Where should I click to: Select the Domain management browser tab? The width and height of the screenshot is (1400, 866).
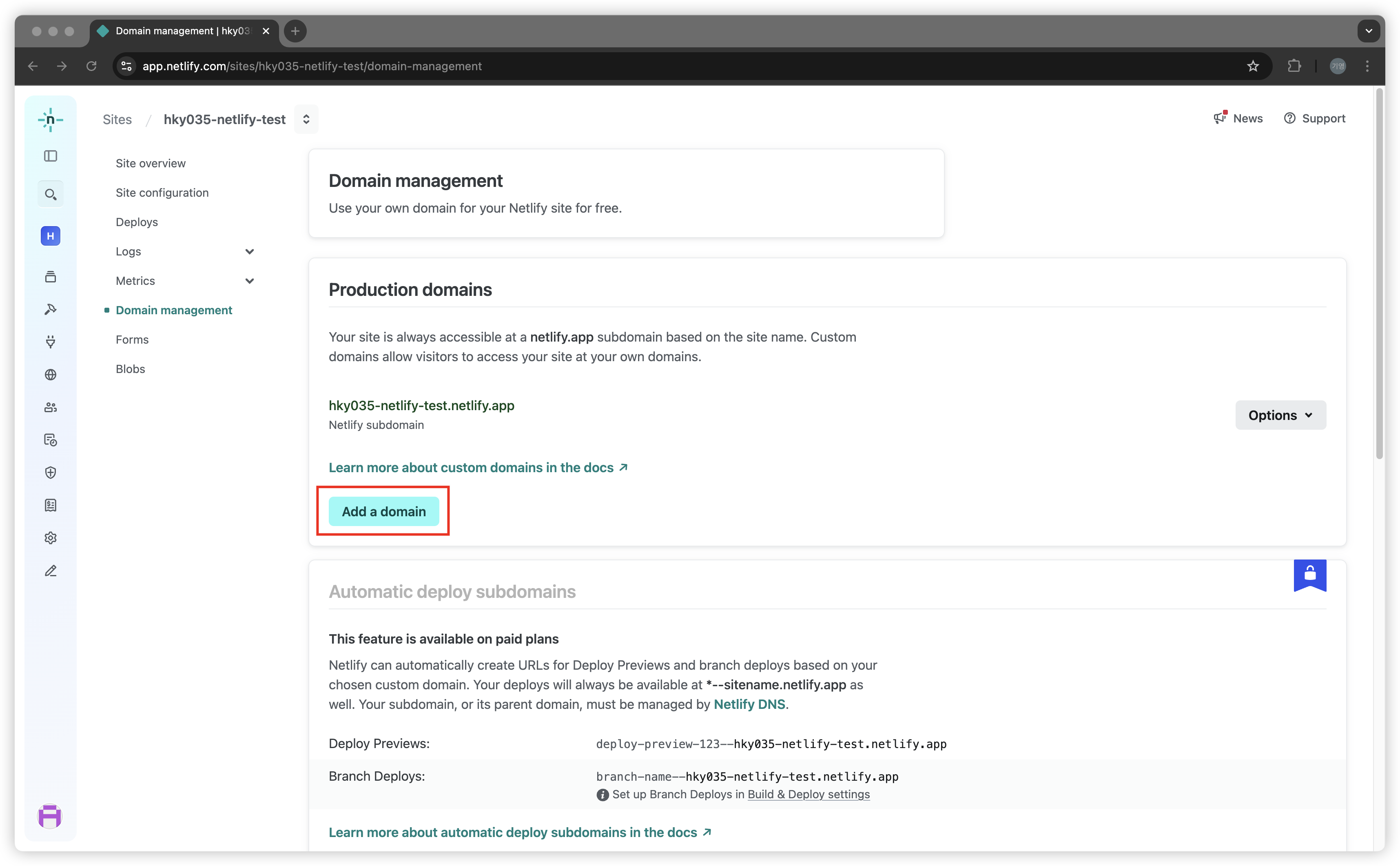(x=183, y=31)
